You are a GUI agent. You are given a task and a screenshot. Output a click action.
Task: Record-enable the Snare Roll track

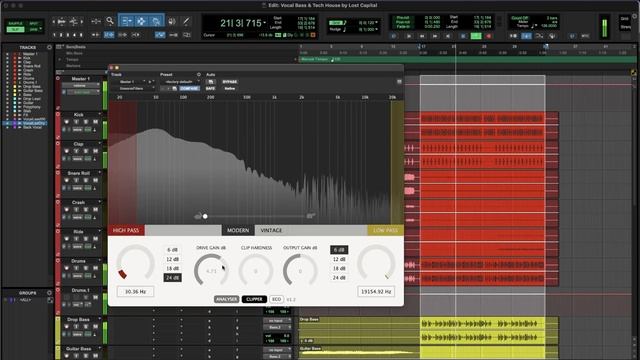(67, 180)
